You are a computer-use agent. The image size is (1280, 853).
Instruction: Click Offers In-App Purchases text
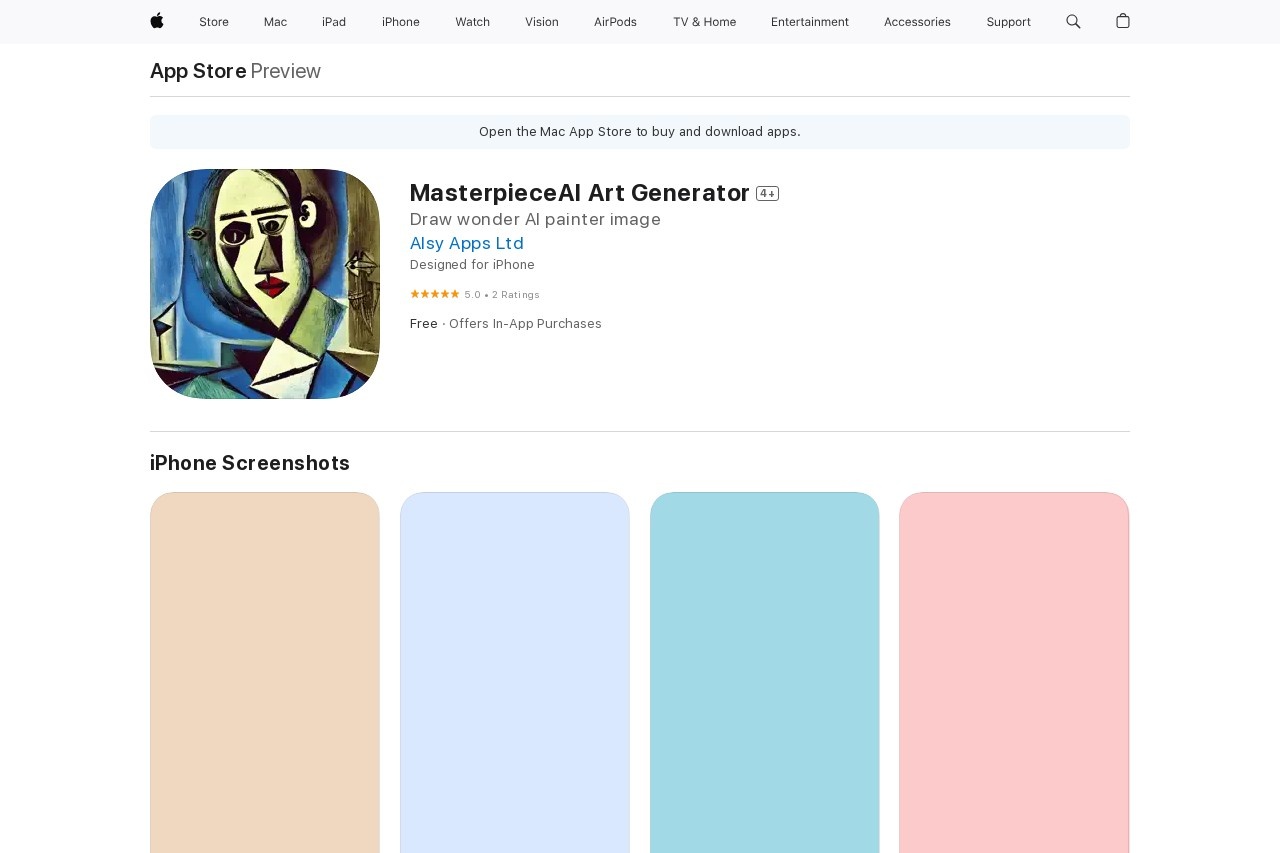point(525,324)
